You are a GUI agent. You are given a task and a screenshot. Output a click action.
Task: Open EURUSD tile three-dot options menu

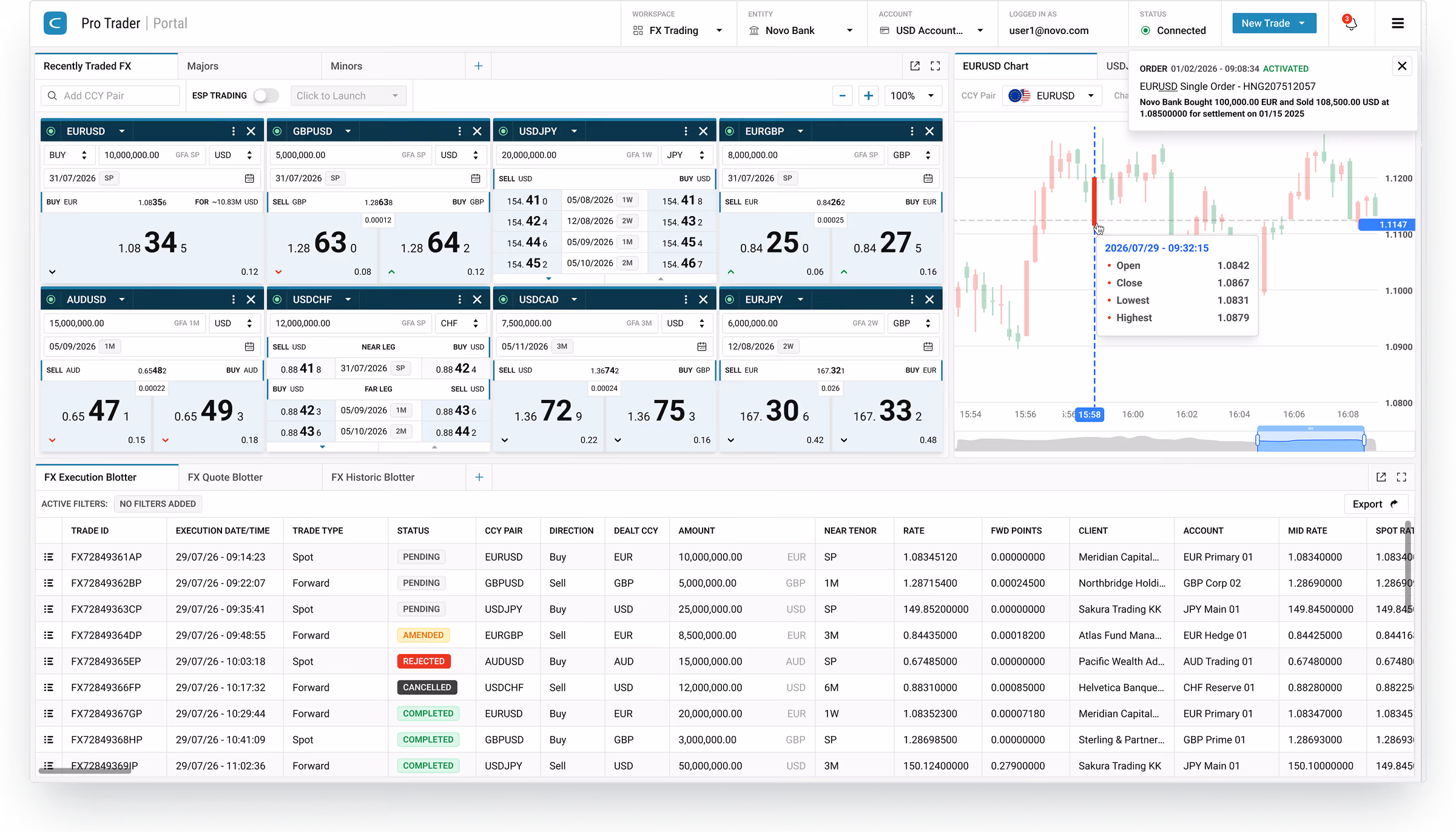point(234,131)
